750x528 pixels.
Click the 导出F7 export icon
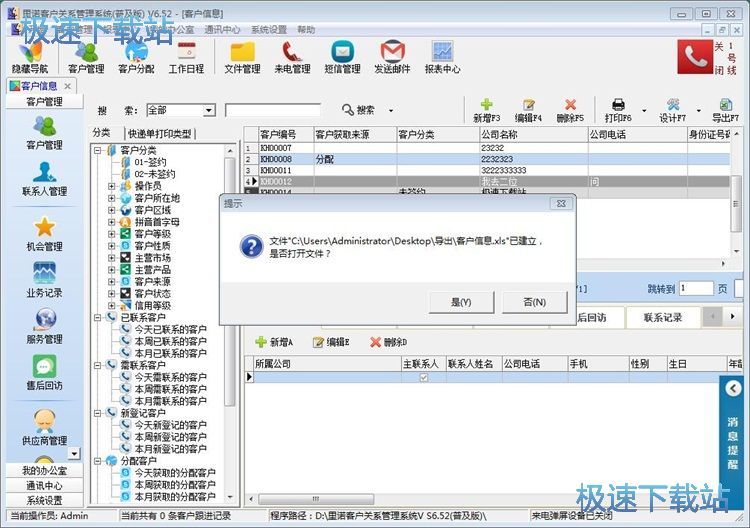point(725,111)
